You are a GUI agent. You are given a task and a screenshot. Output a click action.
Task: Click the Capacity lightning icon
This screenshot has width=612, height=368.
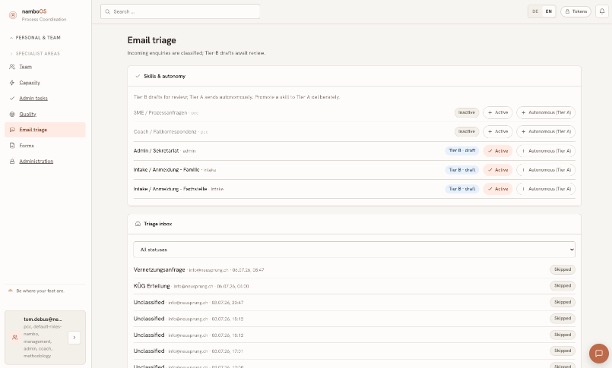12,83
